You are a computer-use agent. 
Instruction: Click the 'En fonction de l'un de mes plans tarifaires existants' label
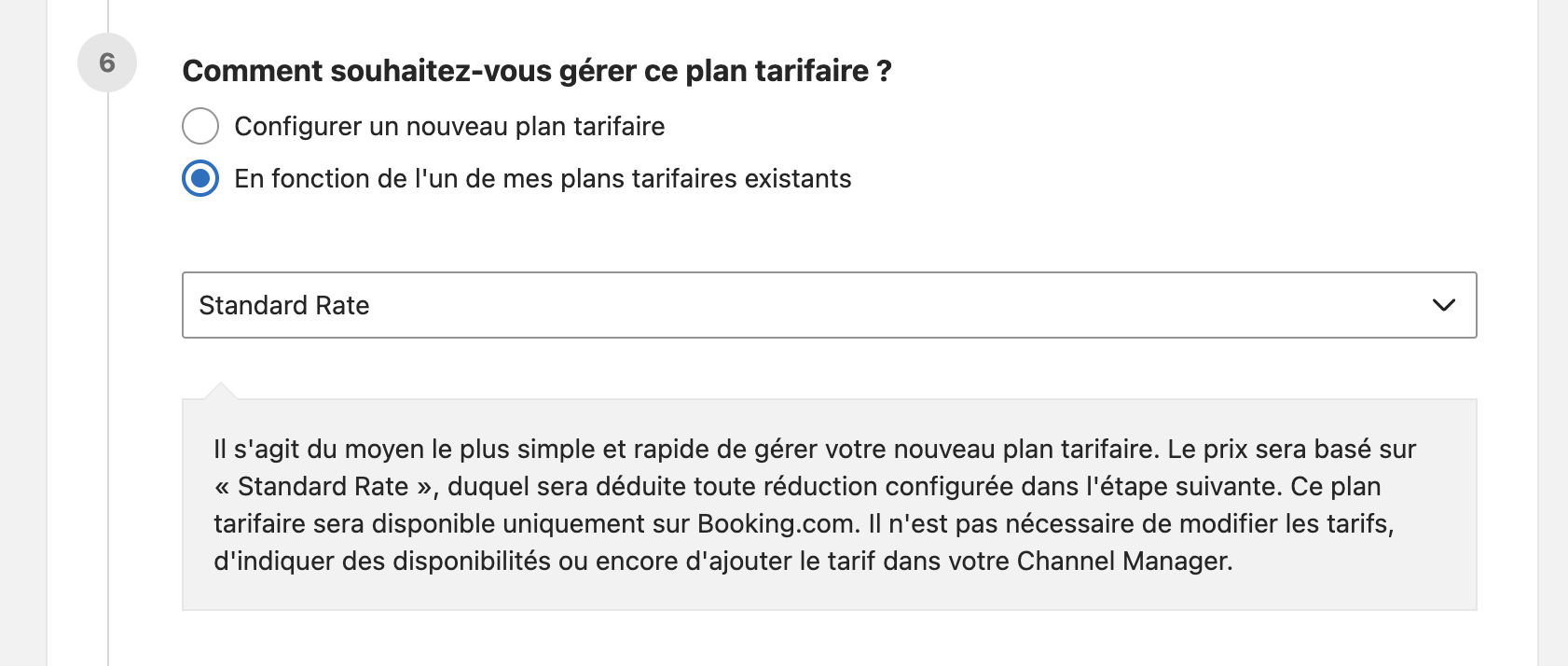[543, 178]
